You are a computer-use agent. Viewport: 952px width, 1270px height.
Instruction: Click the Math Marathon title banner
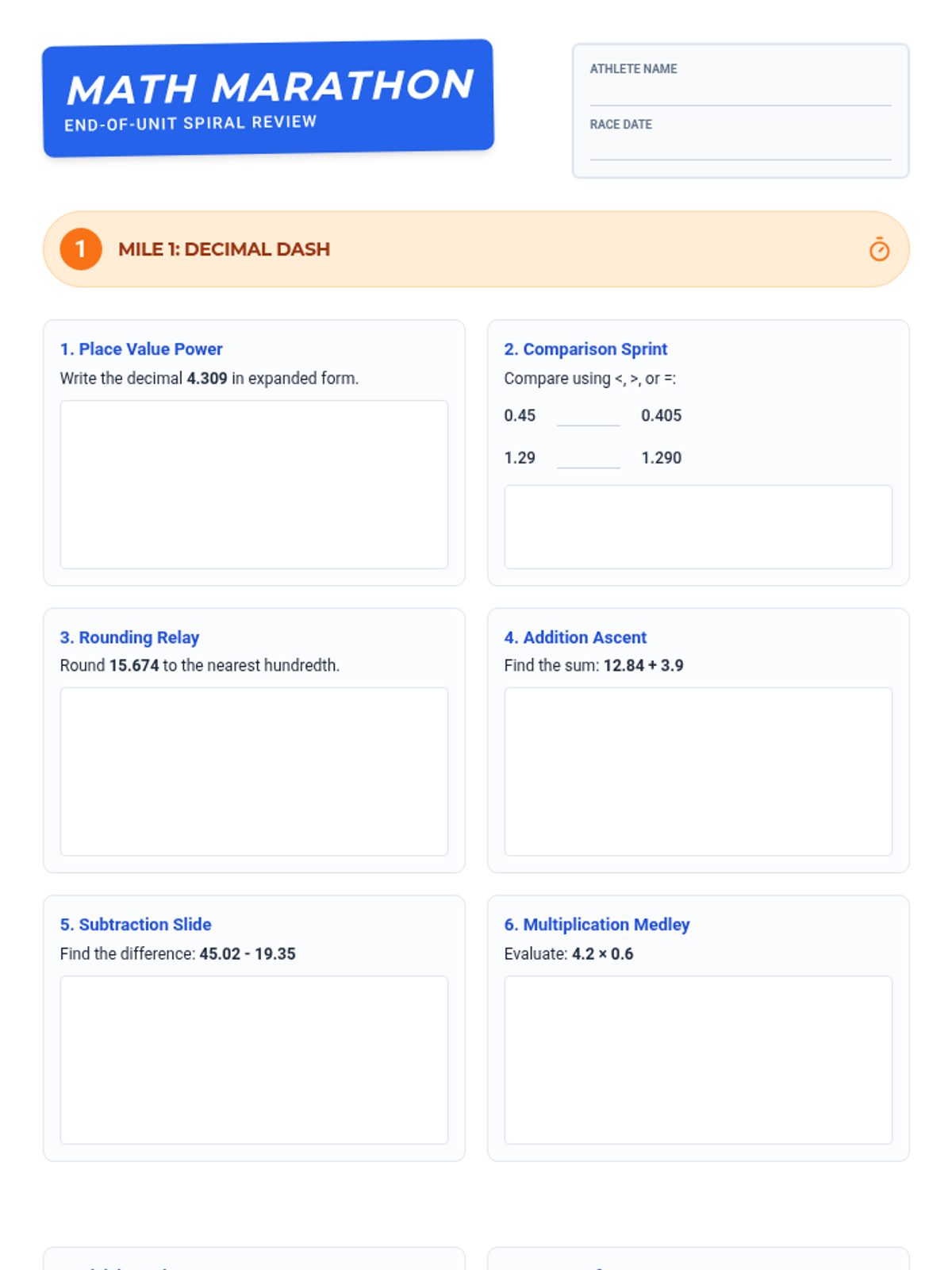(x=268, y=98)
